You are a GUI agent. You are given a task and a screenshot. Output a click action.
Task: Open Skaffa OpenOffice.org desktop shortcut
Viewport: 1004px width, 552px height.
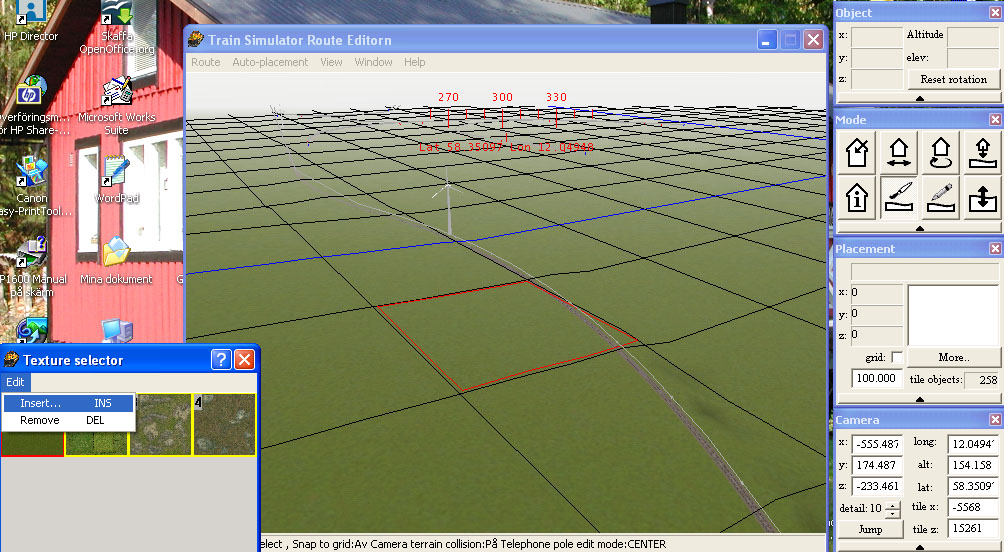[117, 28]
